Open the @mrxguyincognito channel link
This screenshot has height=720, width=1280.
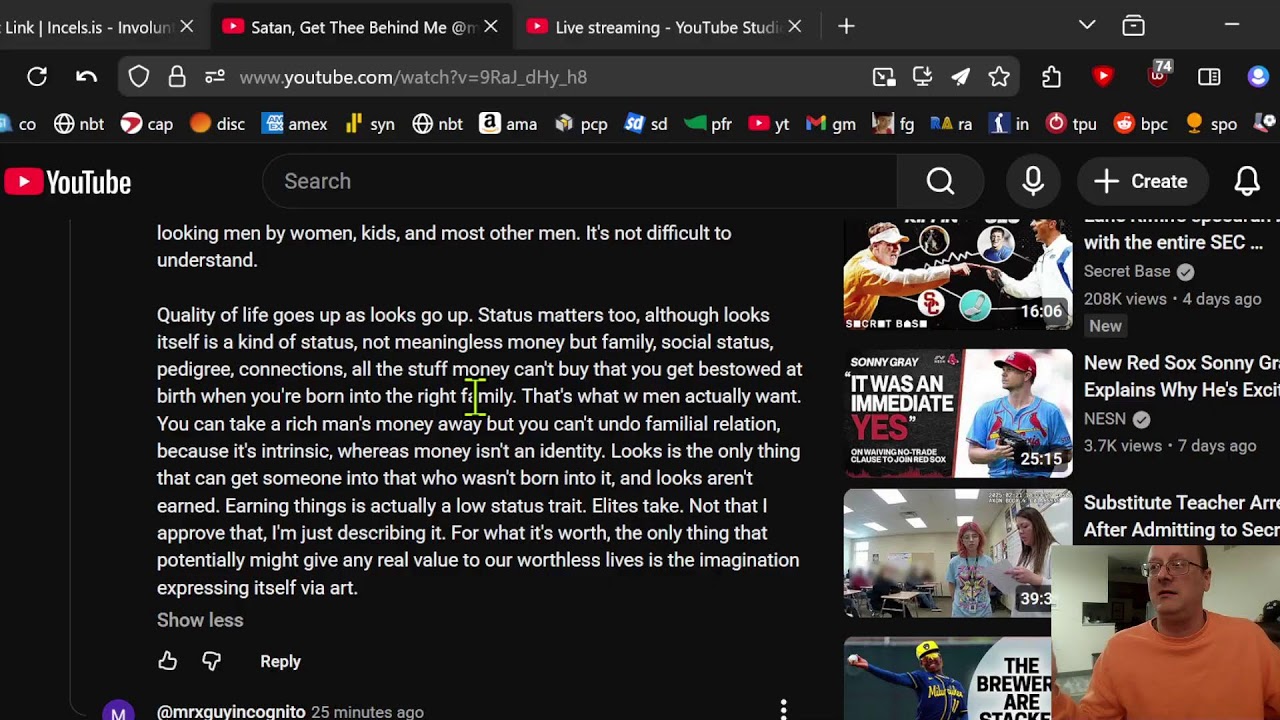click(231, 711)
